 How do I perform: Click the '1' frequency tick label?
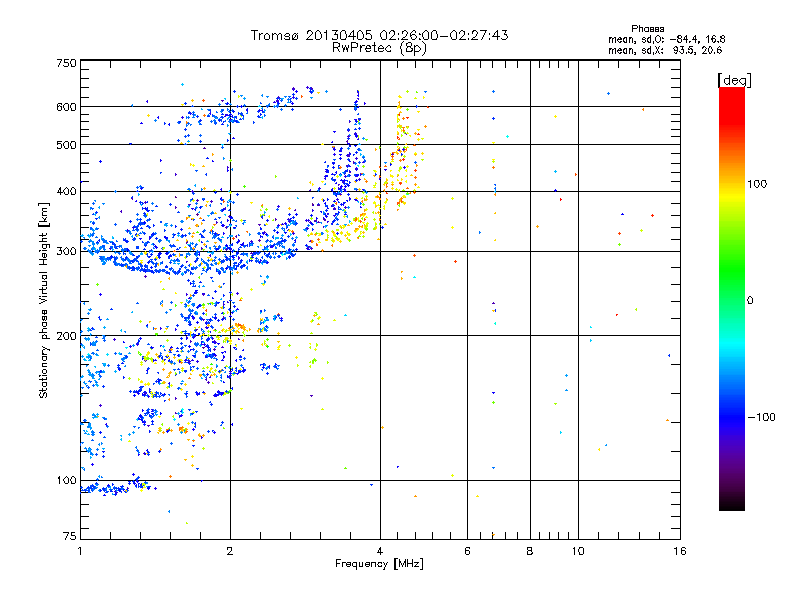pos(80,551)
